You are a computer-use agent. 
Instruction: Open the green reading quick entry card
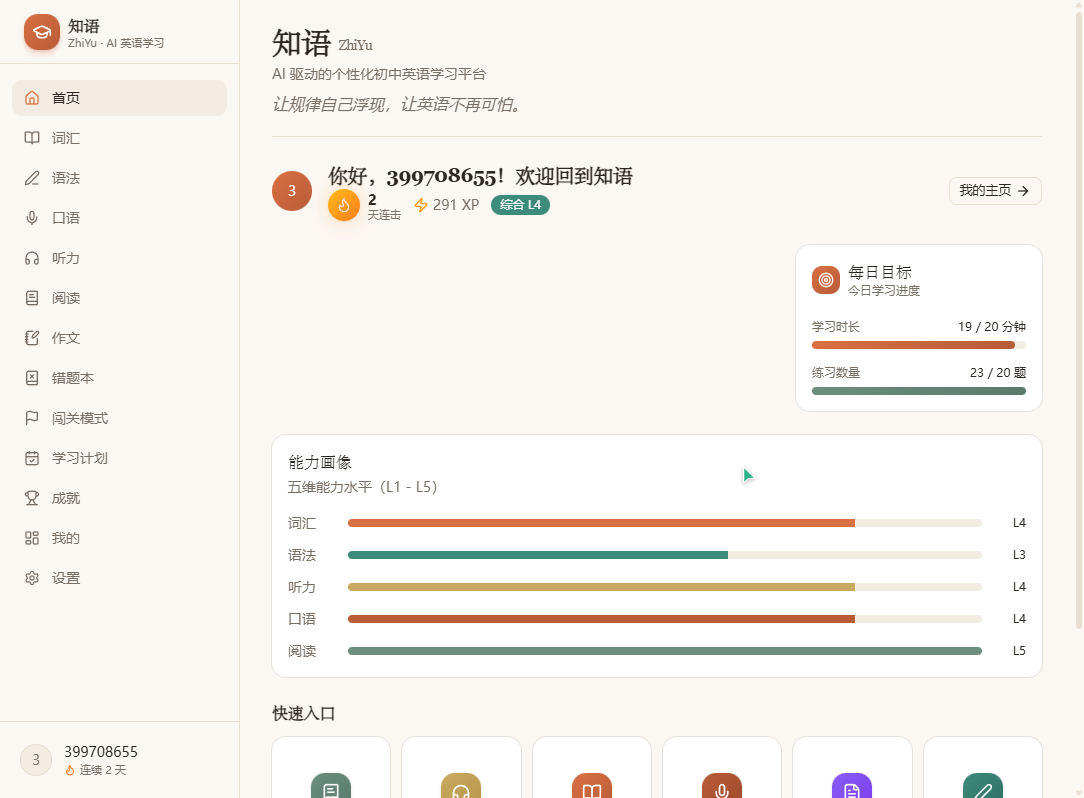coord(331,768)
